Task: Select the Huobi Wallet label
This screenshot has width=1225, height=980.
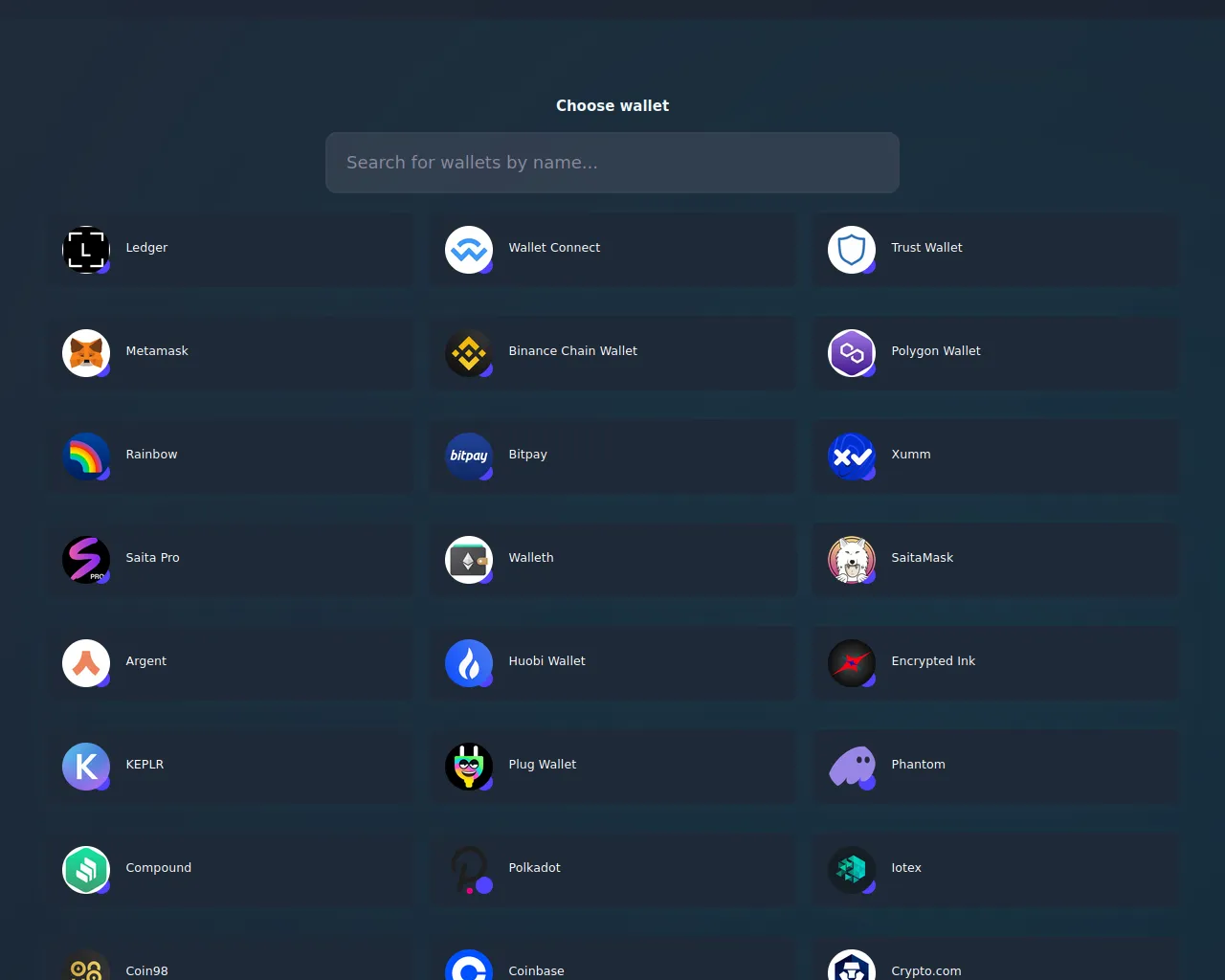Action: click(546, 660)
